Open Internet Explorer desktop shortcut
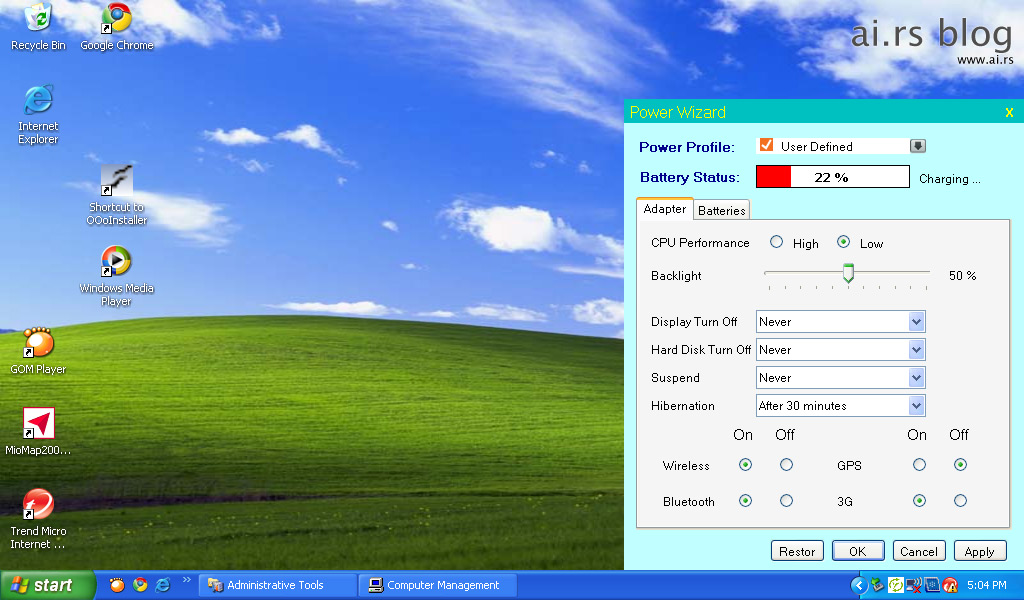The image size is (1024, 600). tap(38, 100)
